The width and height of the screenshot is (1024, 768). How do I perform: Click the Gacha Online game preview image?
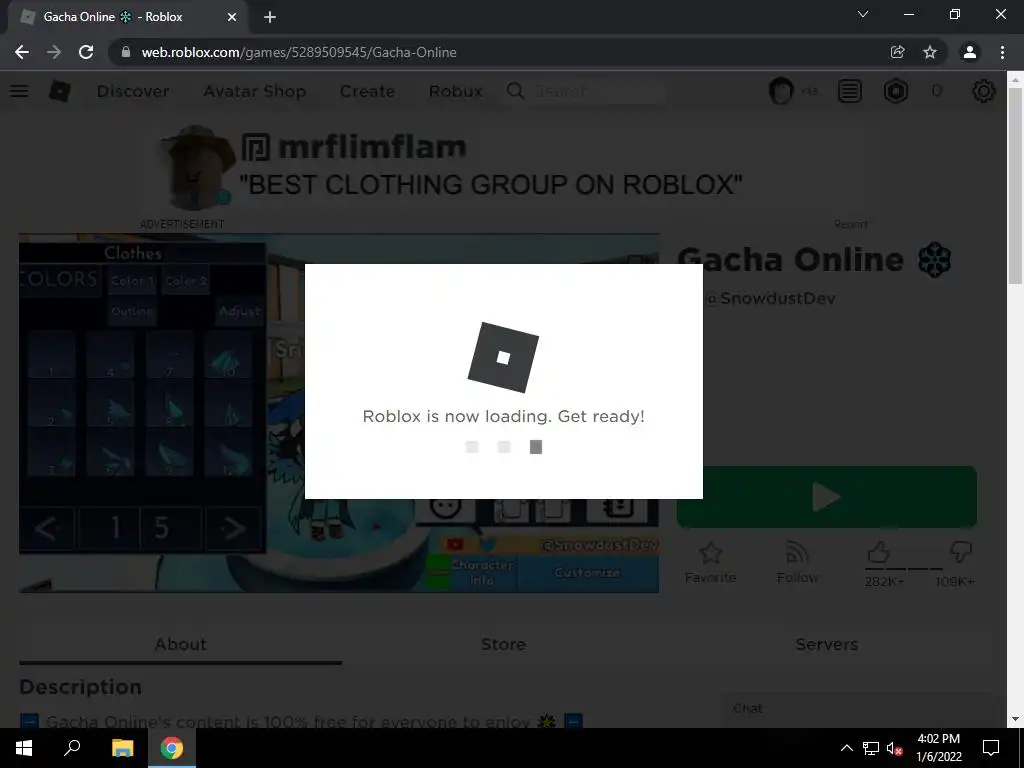pyautogui.click(x=339, y=413)
